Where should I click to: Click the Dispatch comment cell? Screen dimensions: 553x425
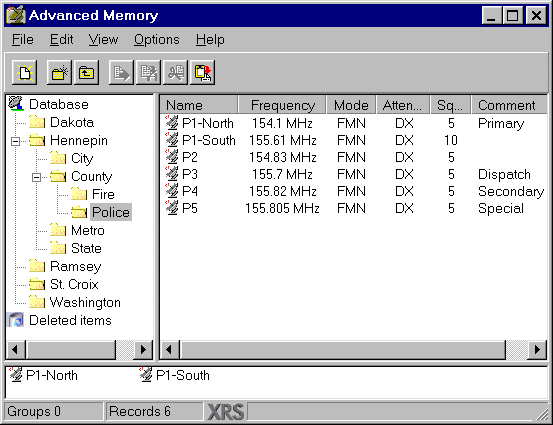click(x=504, y=174)
